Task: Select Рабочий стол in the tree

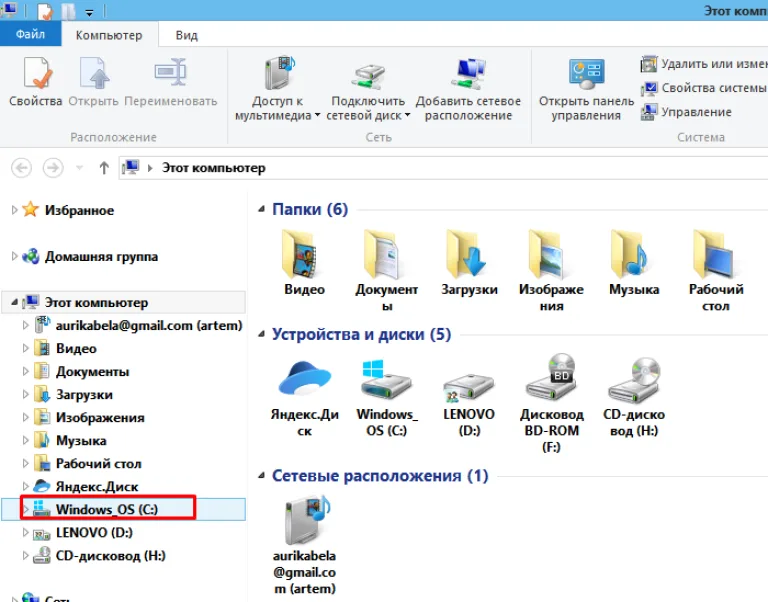Action: (x=98, y=463)
